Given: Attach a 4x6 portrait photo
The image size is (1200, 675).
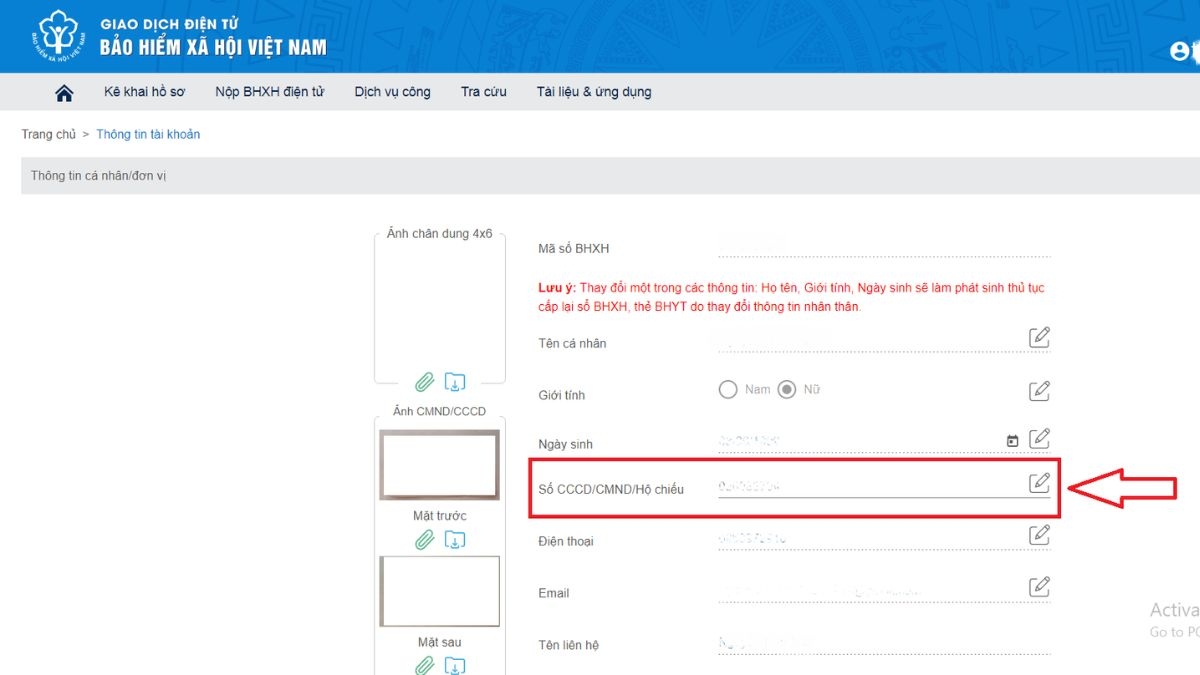Looking at the screenshot, I should click(425, 382).
